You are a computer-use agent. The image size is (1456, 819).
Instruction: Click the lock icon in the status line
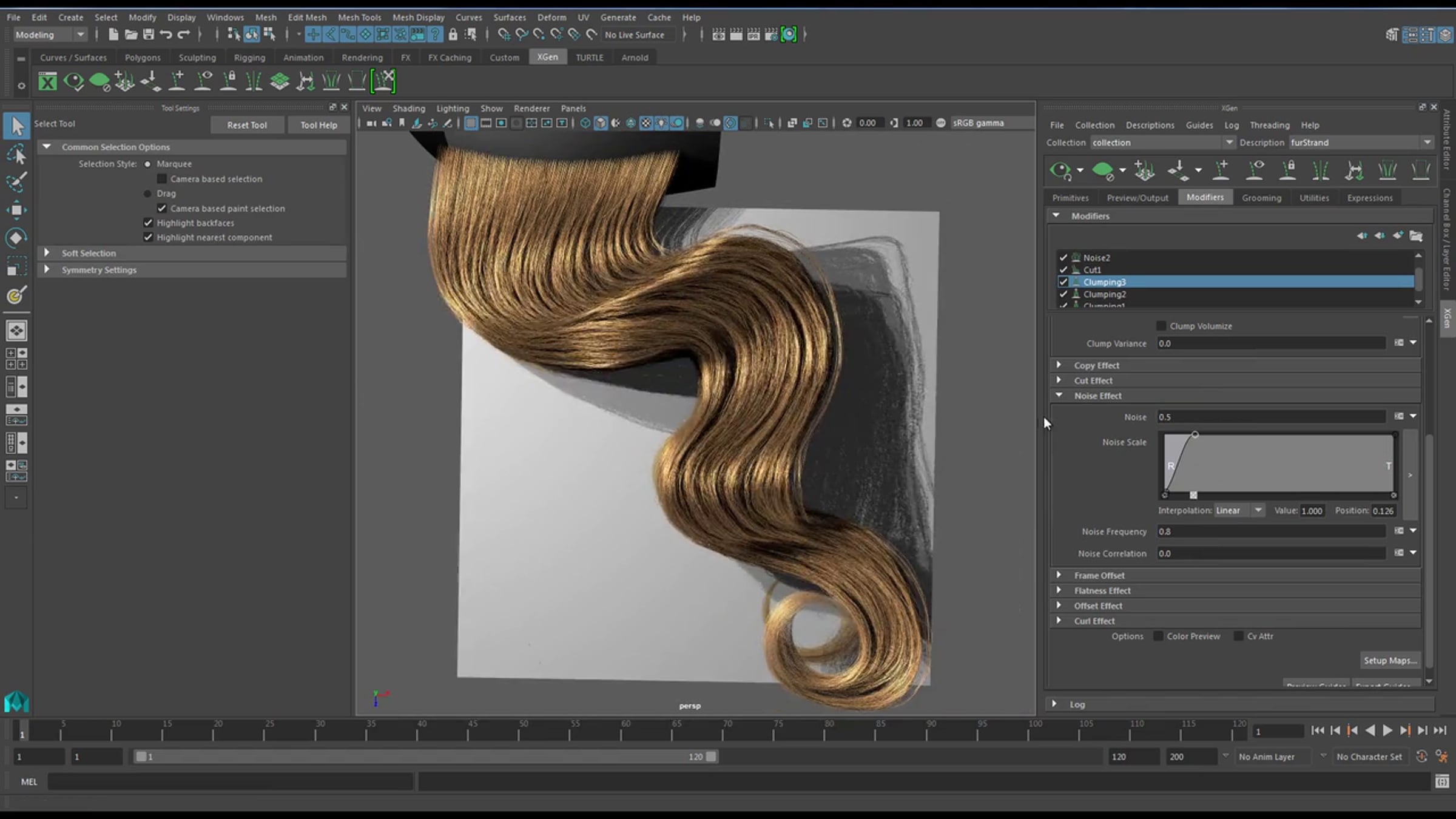(453, 35)
